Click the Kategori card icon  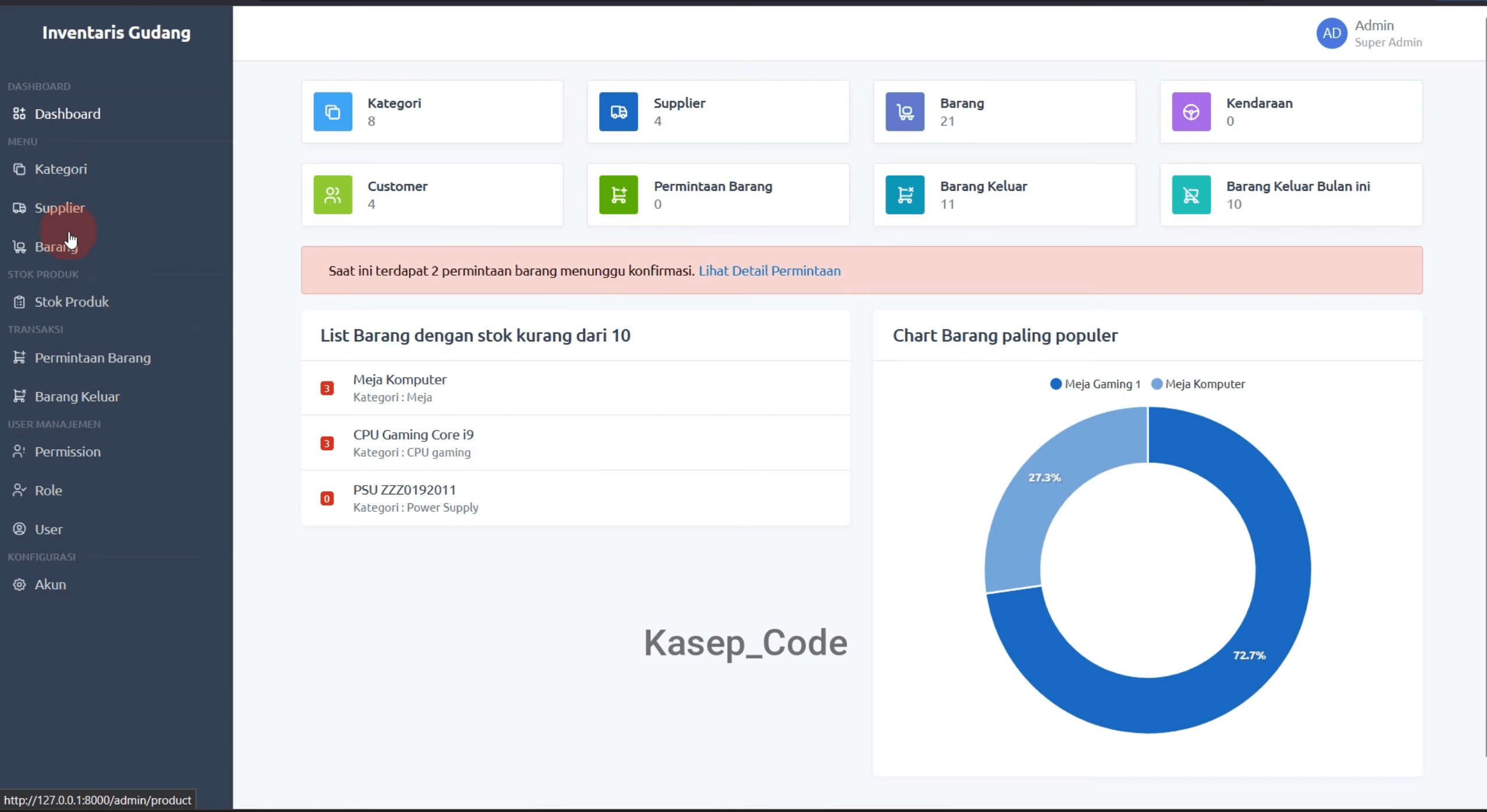[333, 112]
